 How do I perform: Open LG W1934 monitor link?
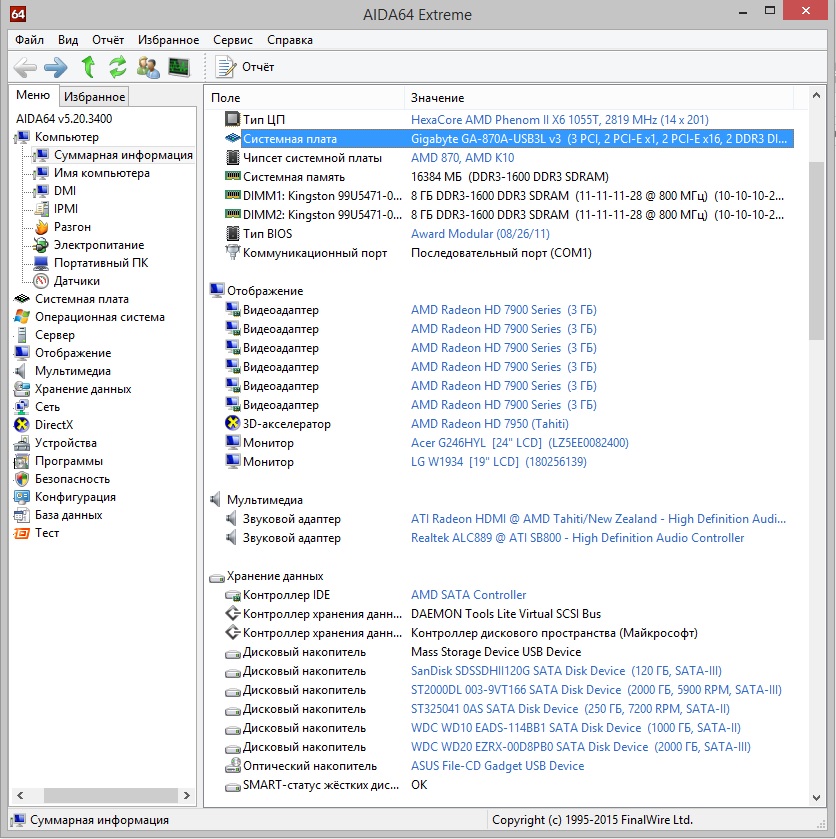pos(499,462)
